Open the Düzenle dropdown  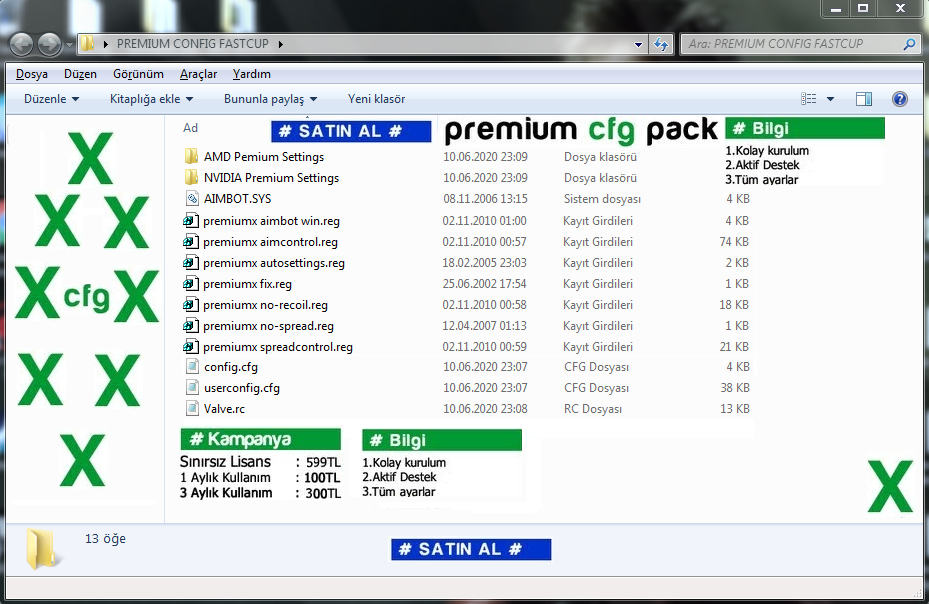point(52,99)
